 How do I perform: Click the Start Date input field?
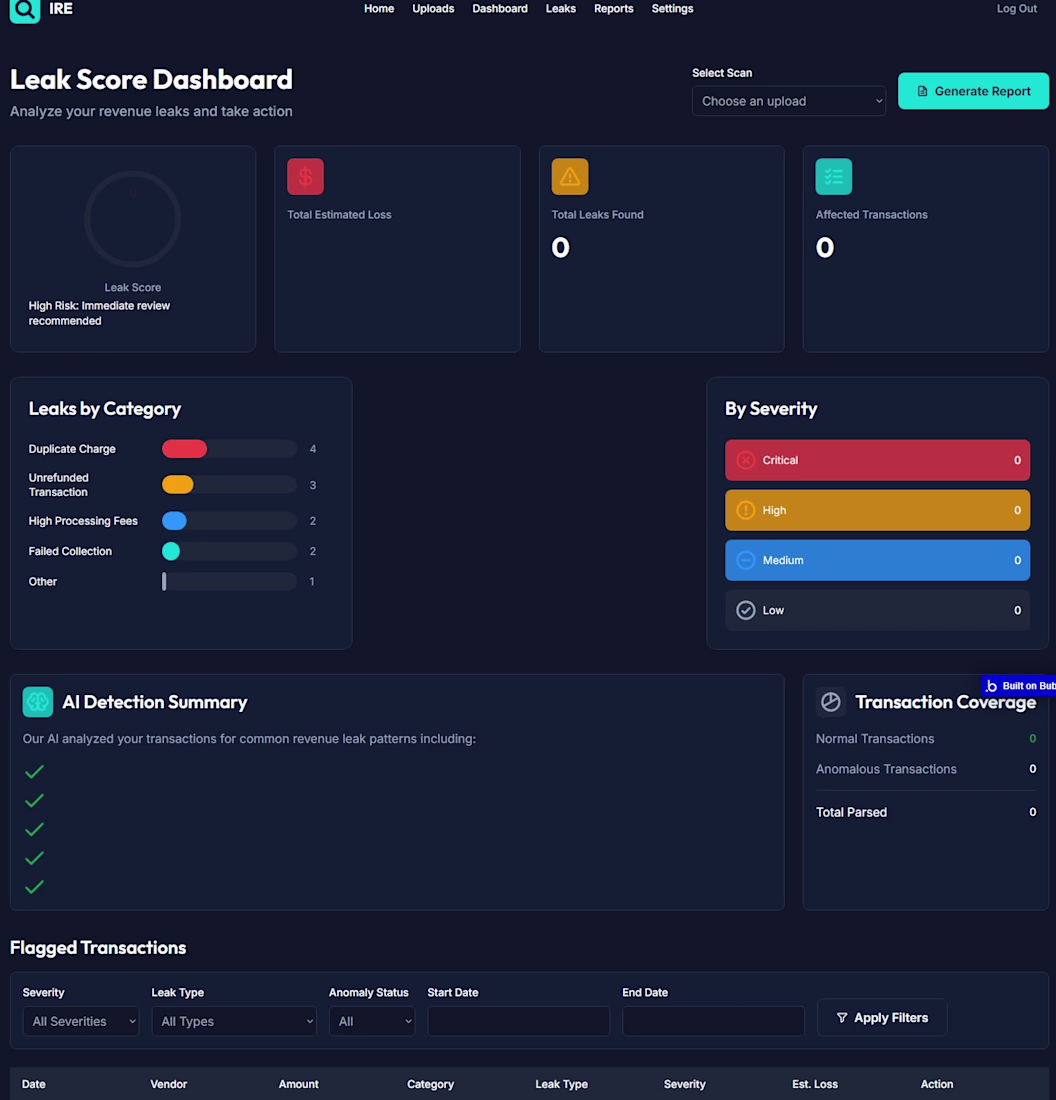coord(519,1021)
